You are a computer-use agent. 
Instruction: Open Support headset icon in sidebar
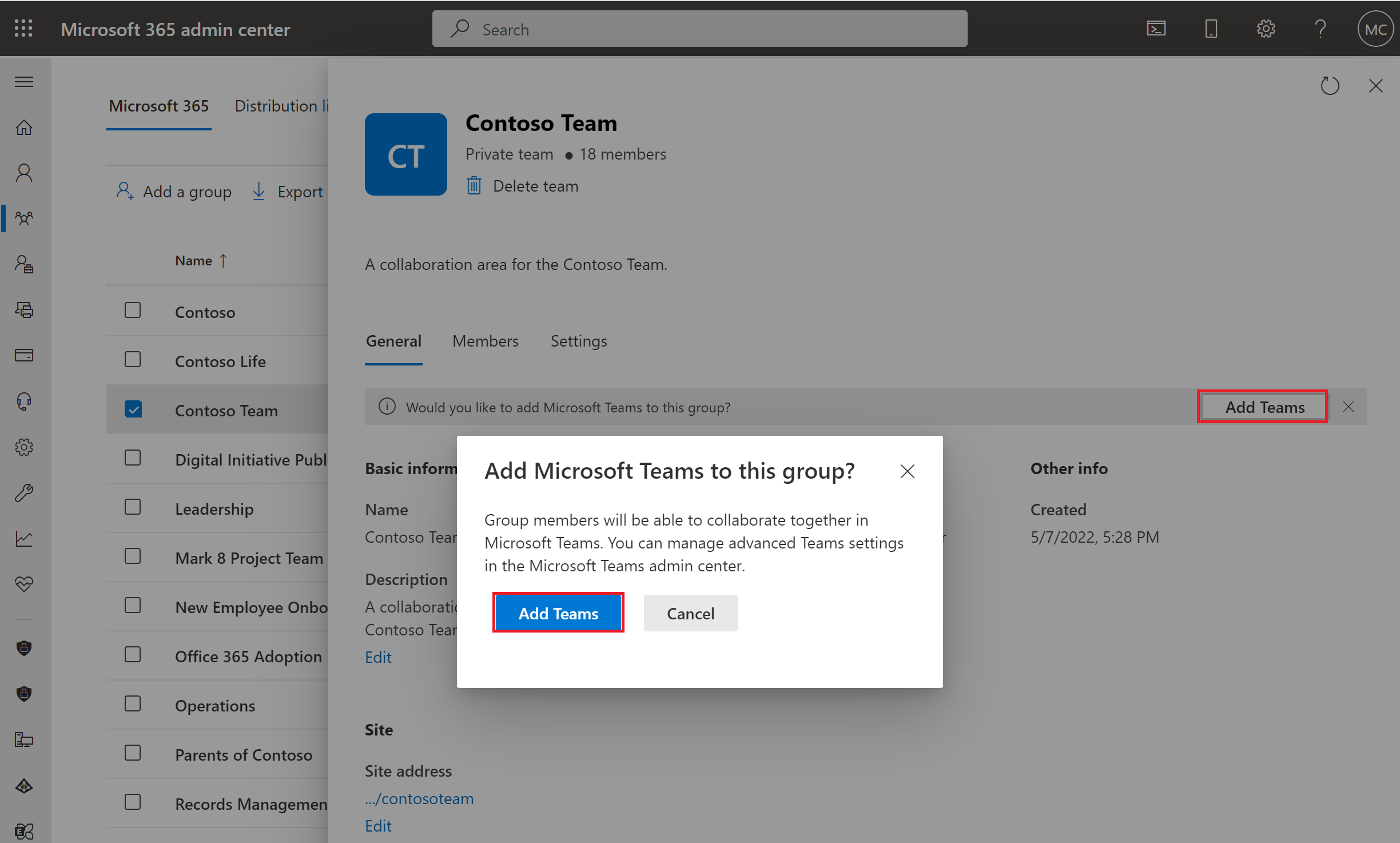coord(24,401)
